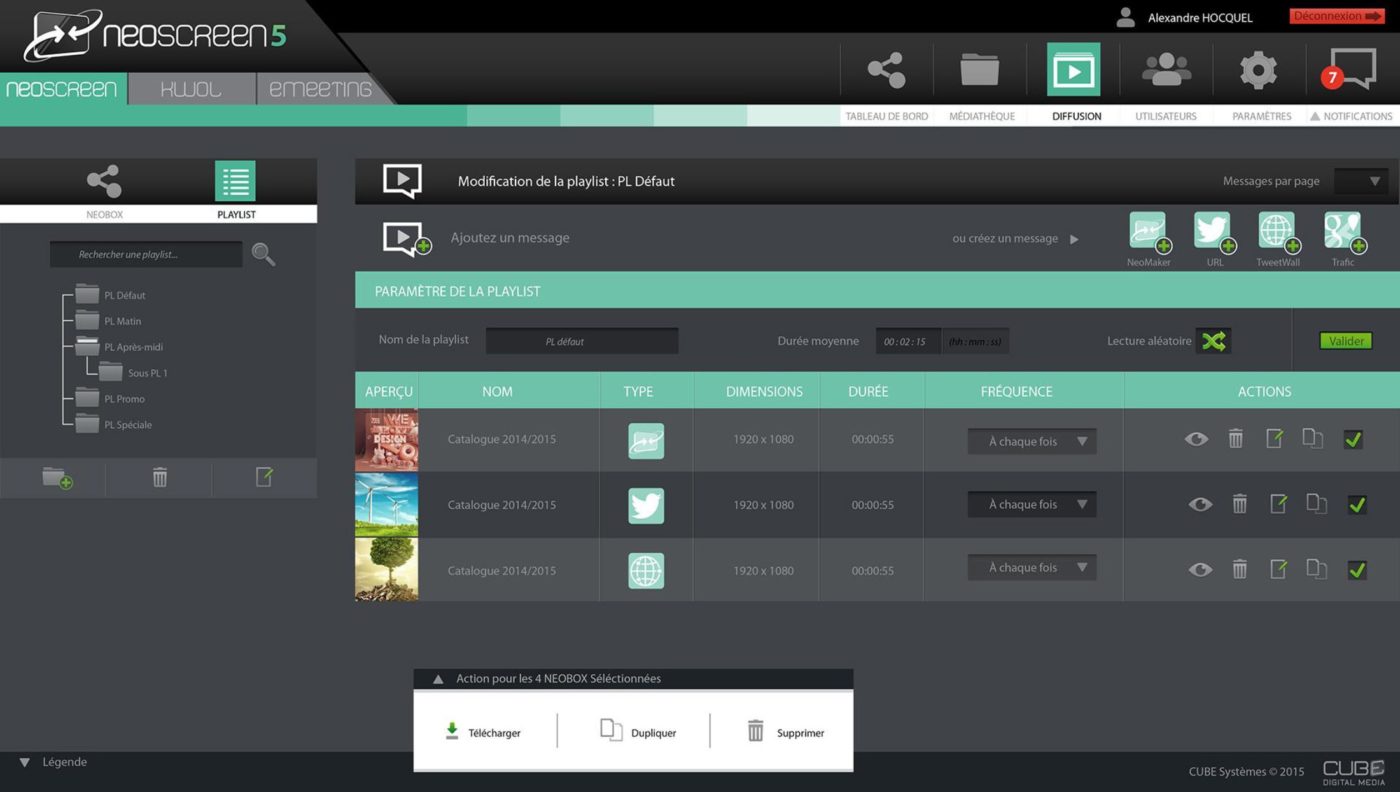This screenshot has height=792, width=1400.
Task: Toggle the Lecture aléatoire shuffle button
Action: [1213, 341]
